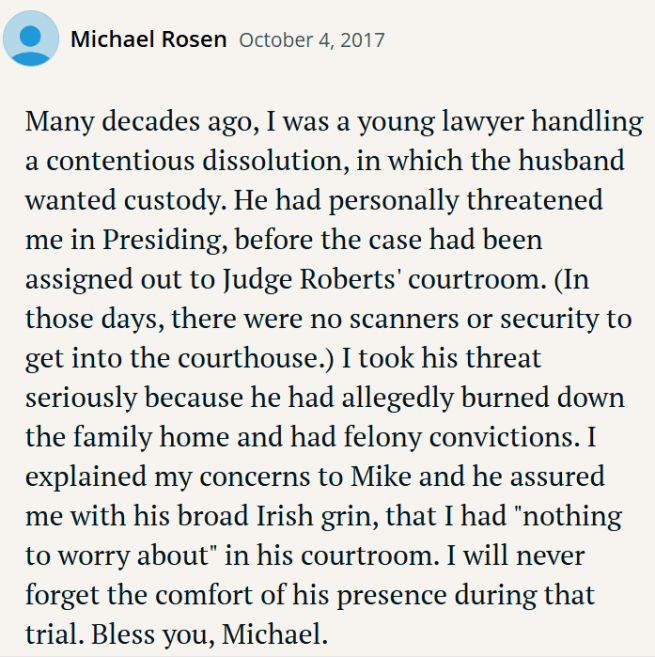Click the words "contentious dissolution" in the comment
This screenshot has height=657, width=655.
197,161
